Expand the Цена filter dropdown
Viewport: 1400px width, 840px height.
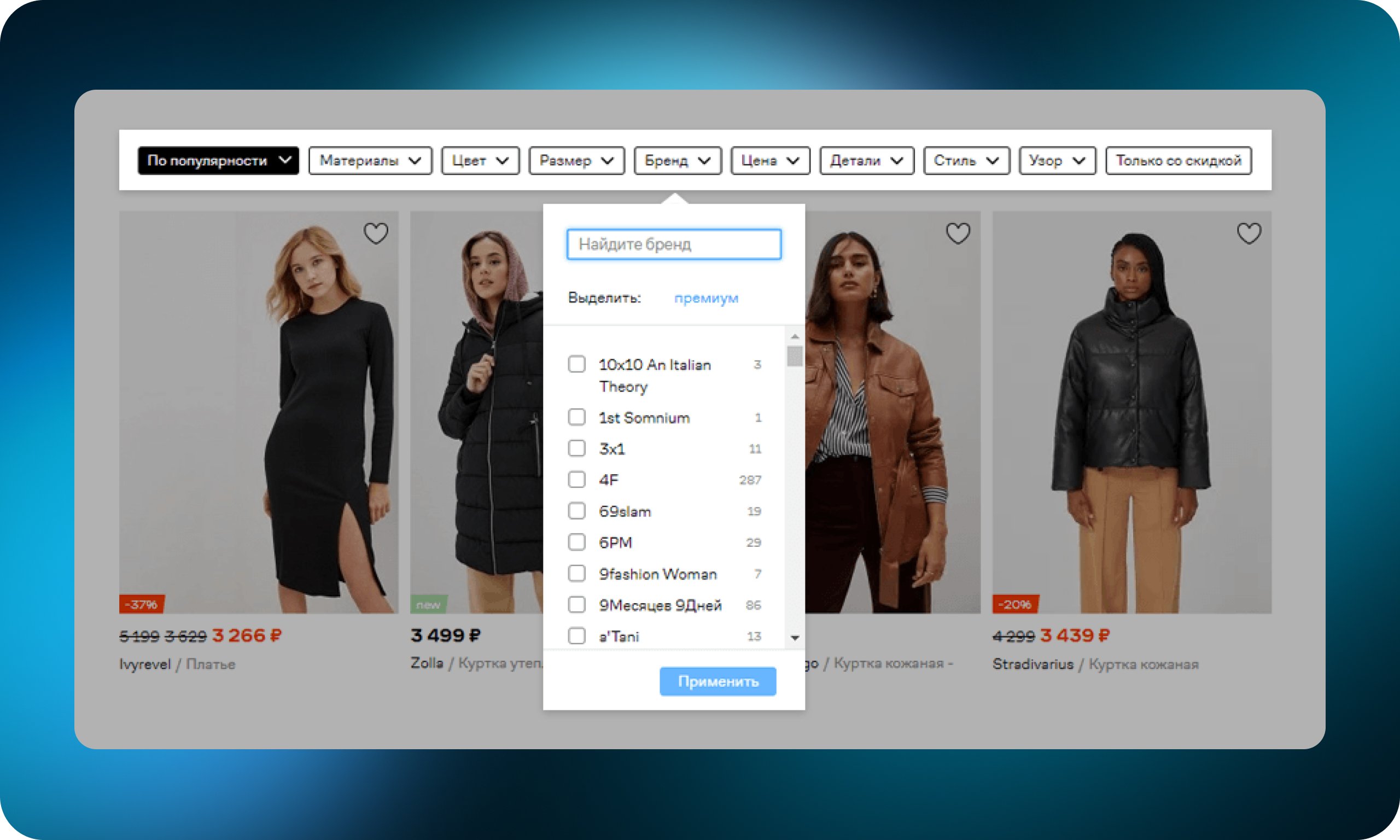point(769,161)
